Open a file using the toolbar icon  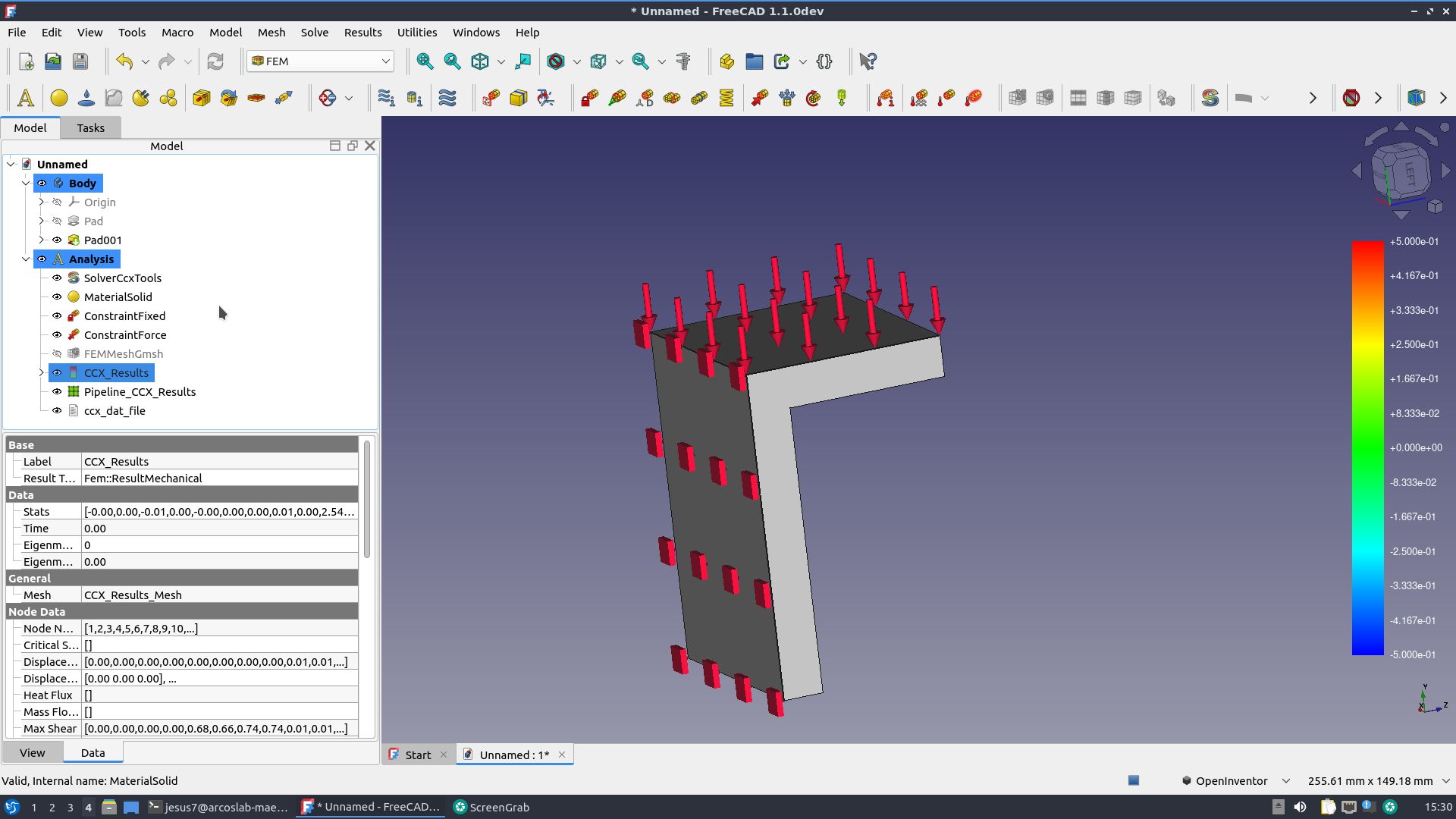[53, 61]
